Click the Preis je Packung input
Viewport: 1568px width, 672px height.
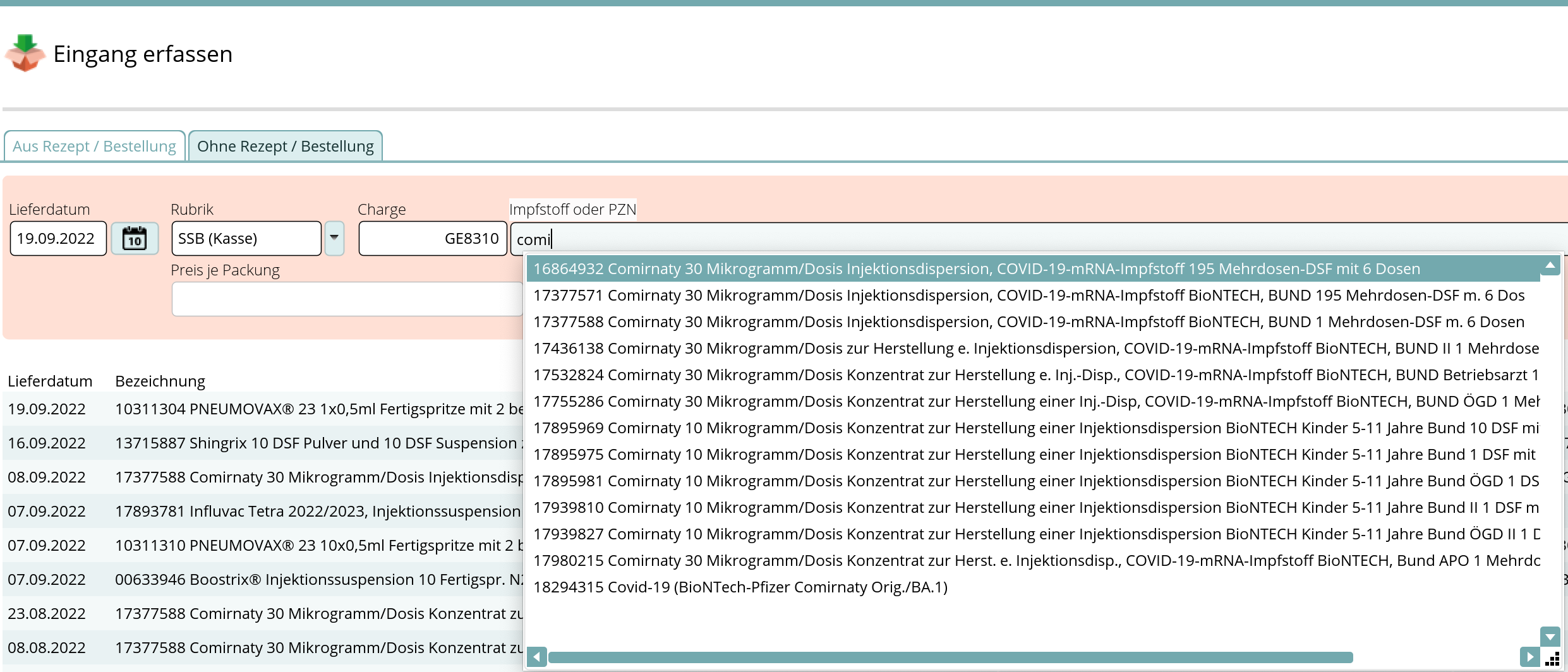point(347,299)
